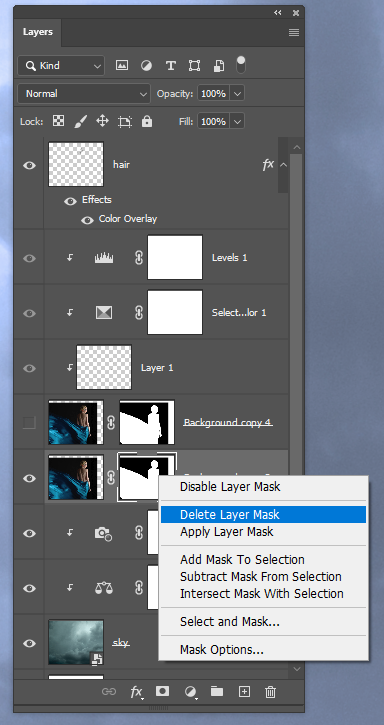Create a new group folder icon
Viewport: 384px width, 725px height.
pos(217,691)
